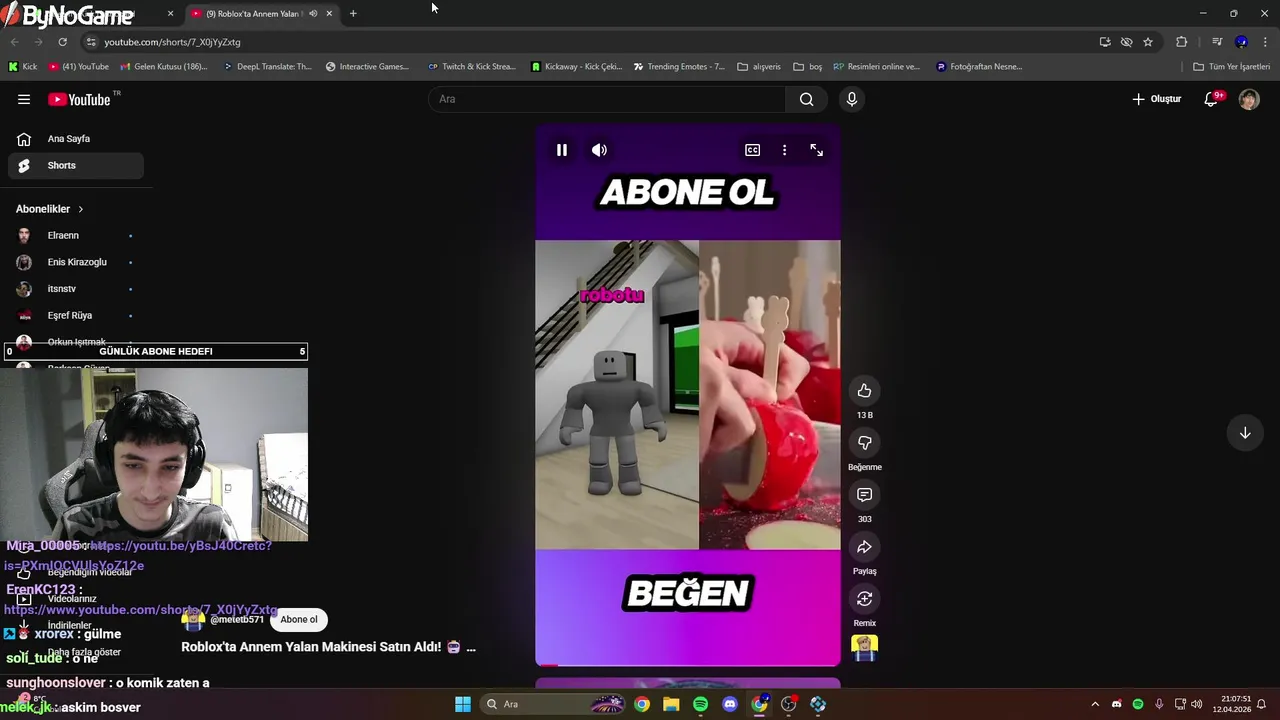The image size is (1280, 720).
Task: Open the Twitch & Kick Strea... bookmark
Action: pyautogui.click(x=471, y=67)
